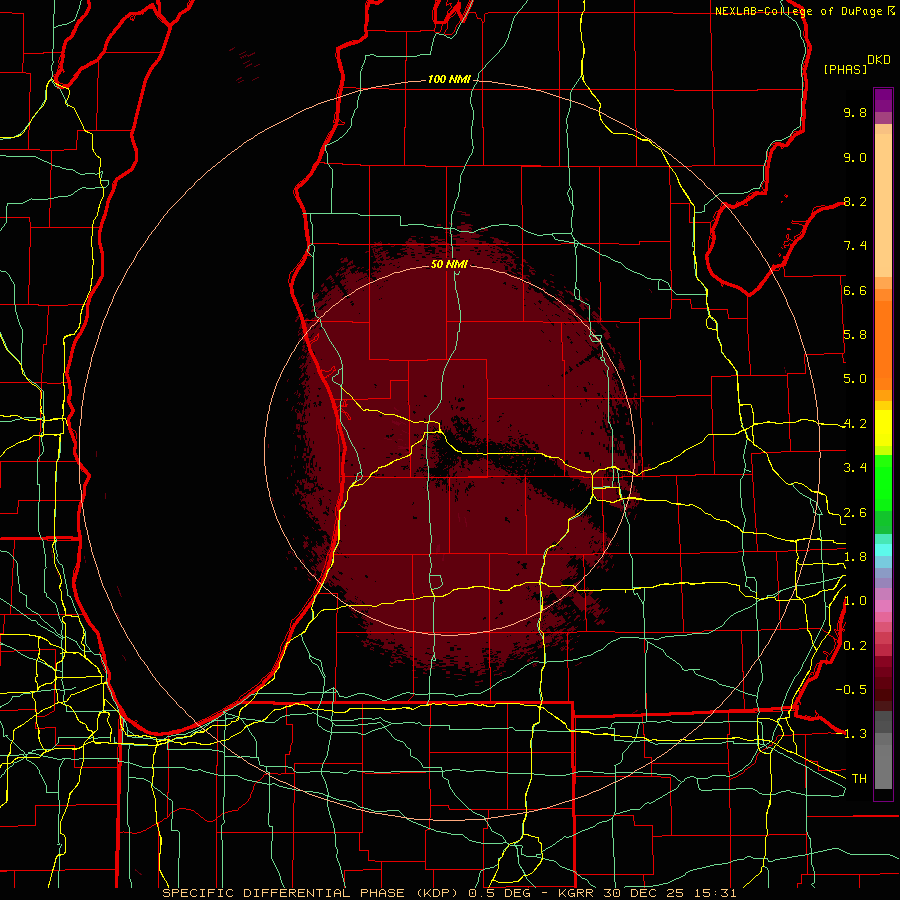Click the NEXLAB-College of DuPage credit text
This screenshot has height=900, width=900.
click(799, 11)
